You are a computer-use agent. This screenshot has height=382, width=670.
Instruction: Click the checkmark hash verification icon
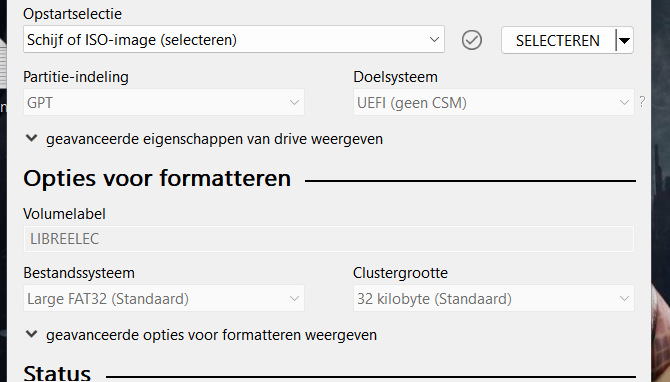(472, 40)
